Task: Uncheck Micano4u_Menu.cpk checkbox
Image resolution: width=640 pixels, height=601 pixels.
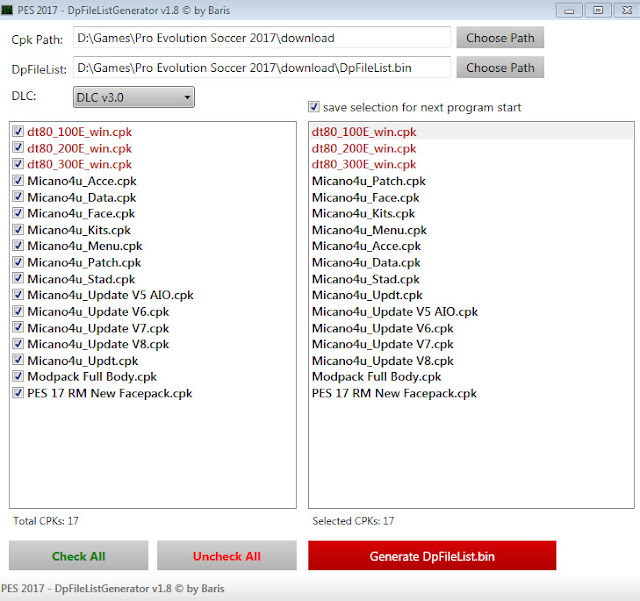Action: pyautogui.click(x=18, y=245)
